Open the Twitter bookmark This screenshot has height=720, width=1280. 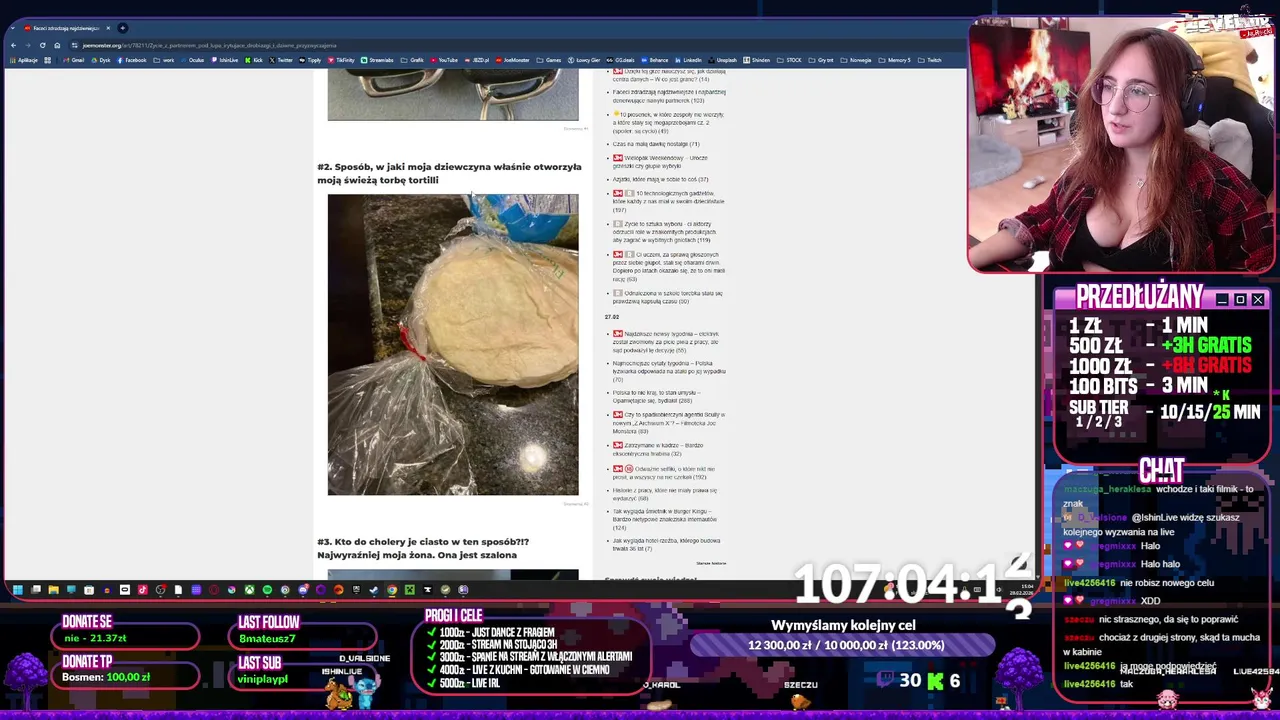(281, 60)
